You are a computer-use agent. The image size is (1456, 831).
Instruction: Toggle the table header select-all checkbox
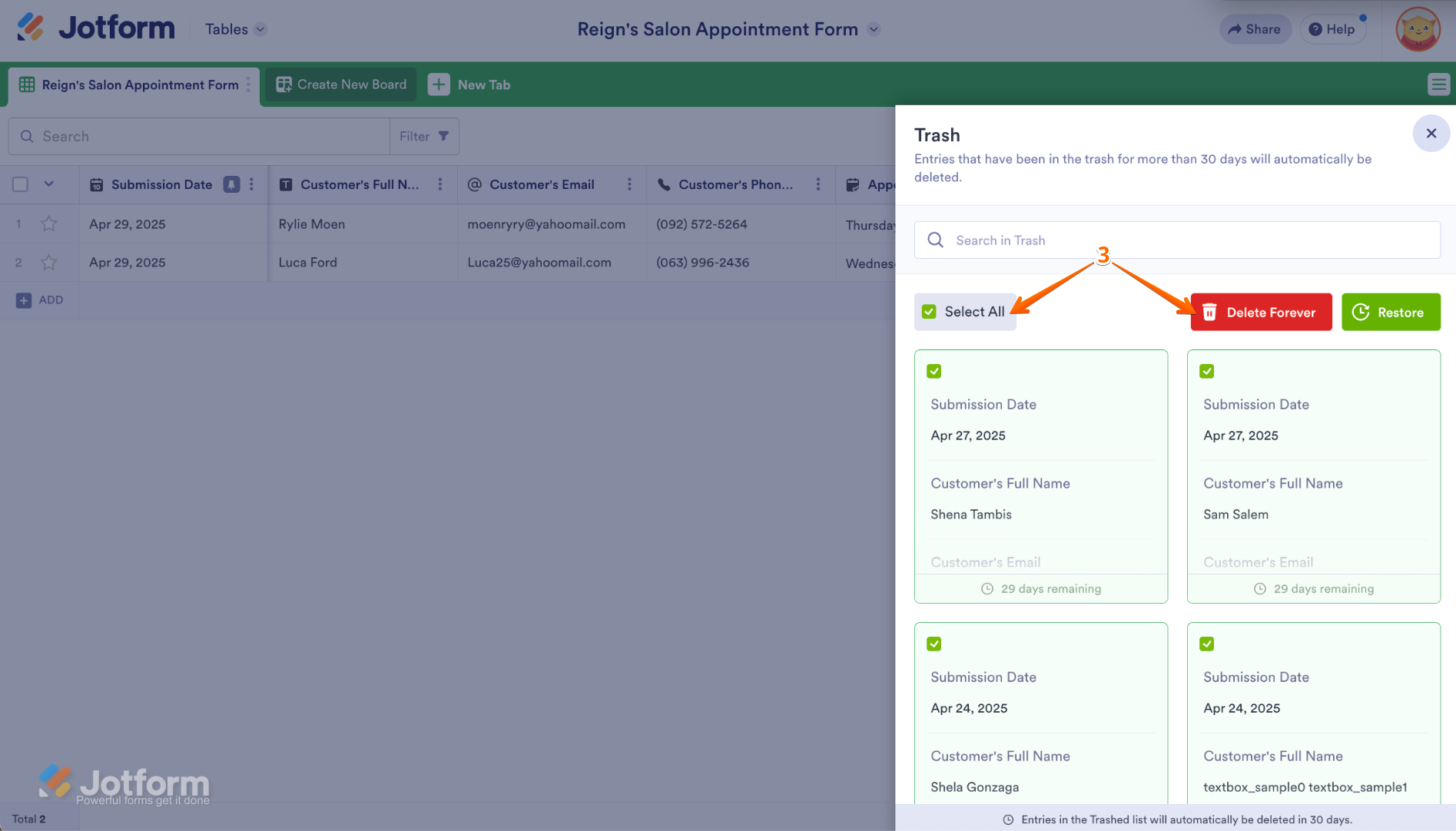(x=21, y=184)
